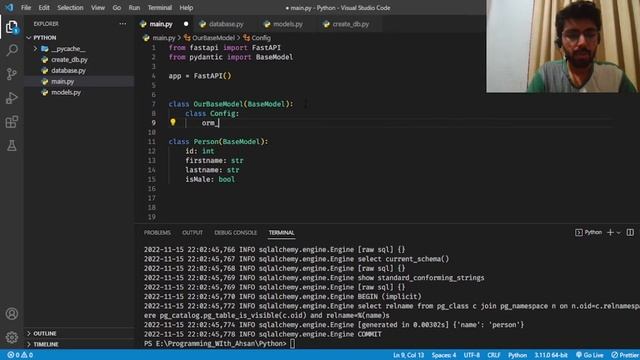Select the TERMINAL panel tab

tap(281, 233)
